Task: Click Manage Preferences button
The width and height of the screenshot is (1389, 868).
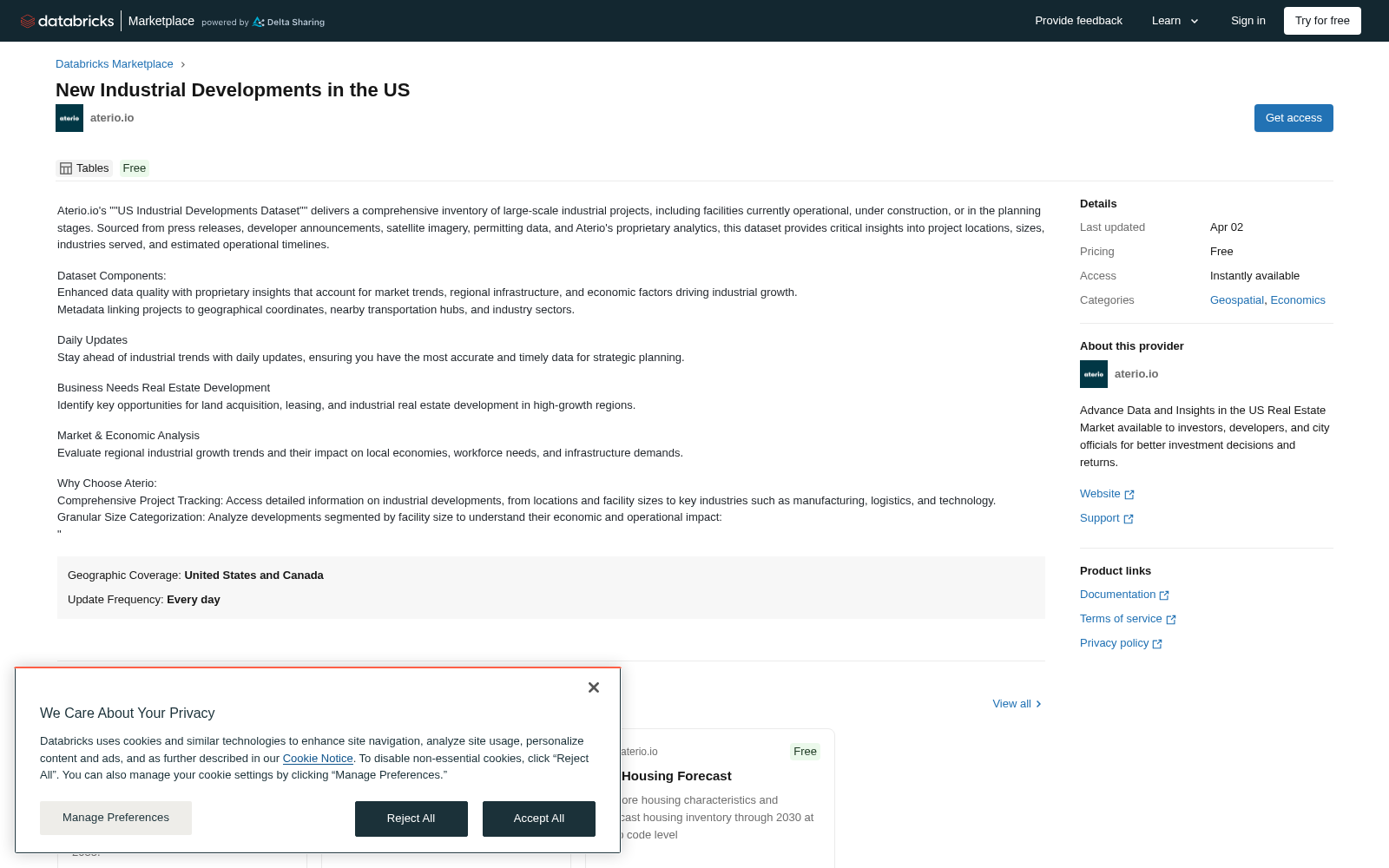Action: (x=115, y=818)
